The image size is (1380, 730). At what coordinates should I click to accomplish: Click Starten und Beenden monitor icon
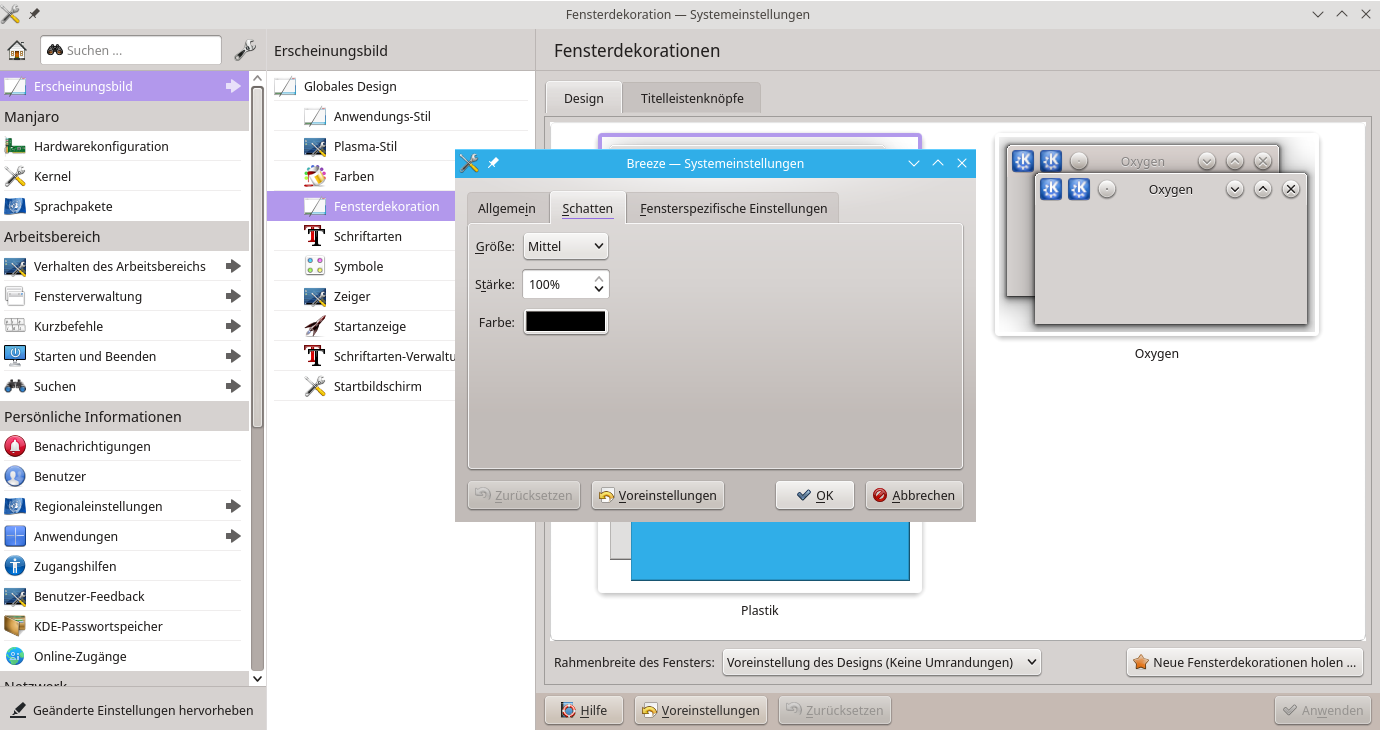click(15, 356)
